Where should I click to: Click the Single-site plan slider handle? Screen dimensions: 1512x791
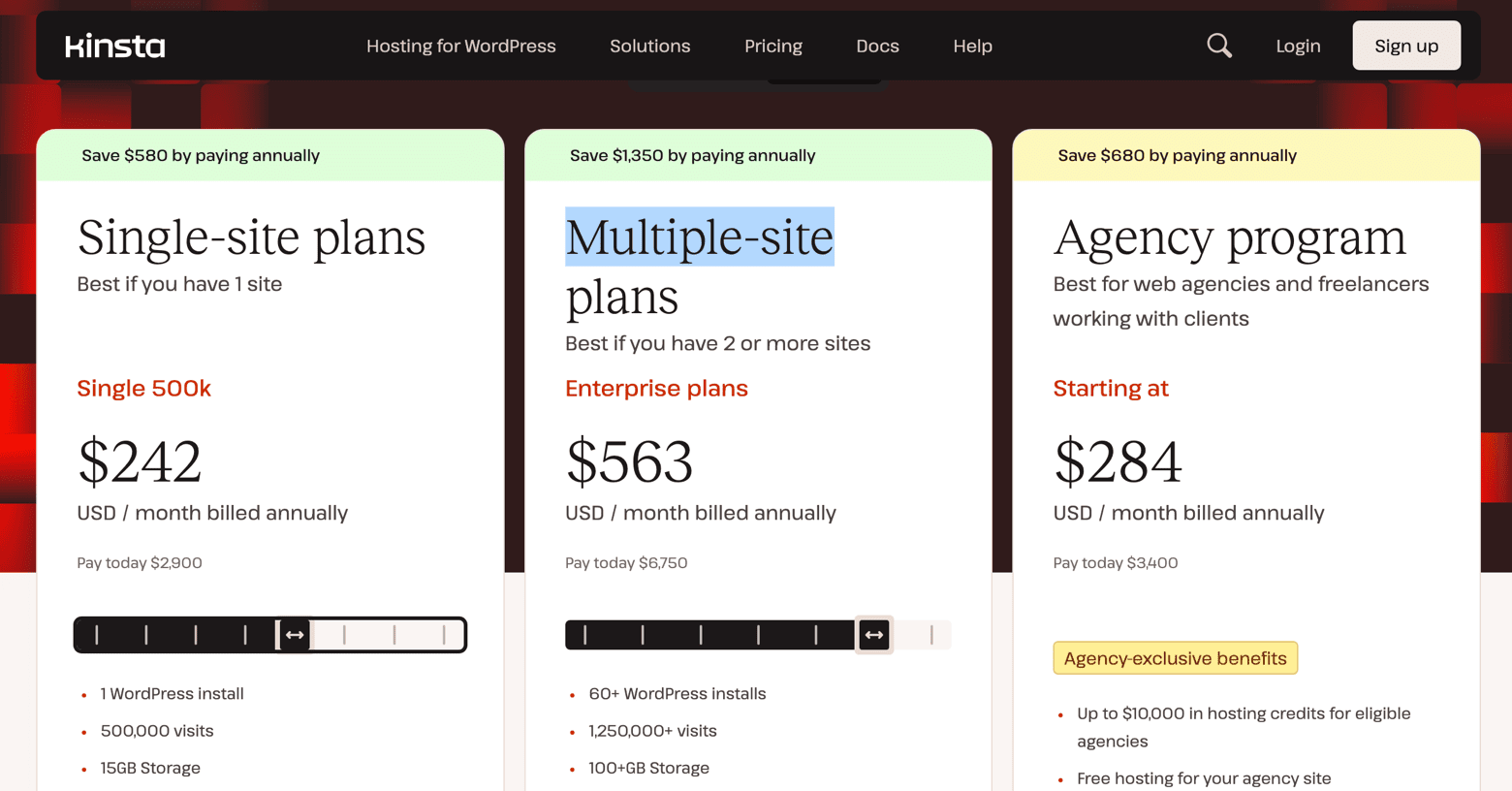(x=295, y=635)
